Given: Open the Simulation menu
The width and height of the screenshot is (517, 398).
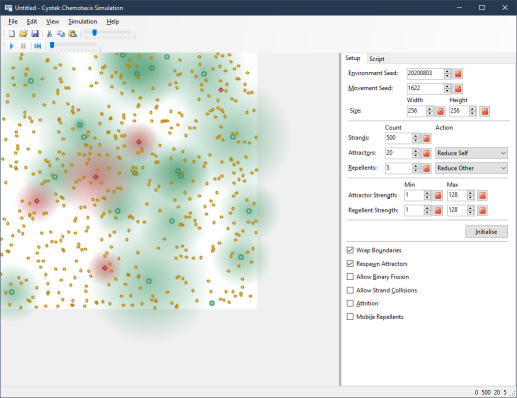Looking at the screenshot, I should (x=83, y=22).
